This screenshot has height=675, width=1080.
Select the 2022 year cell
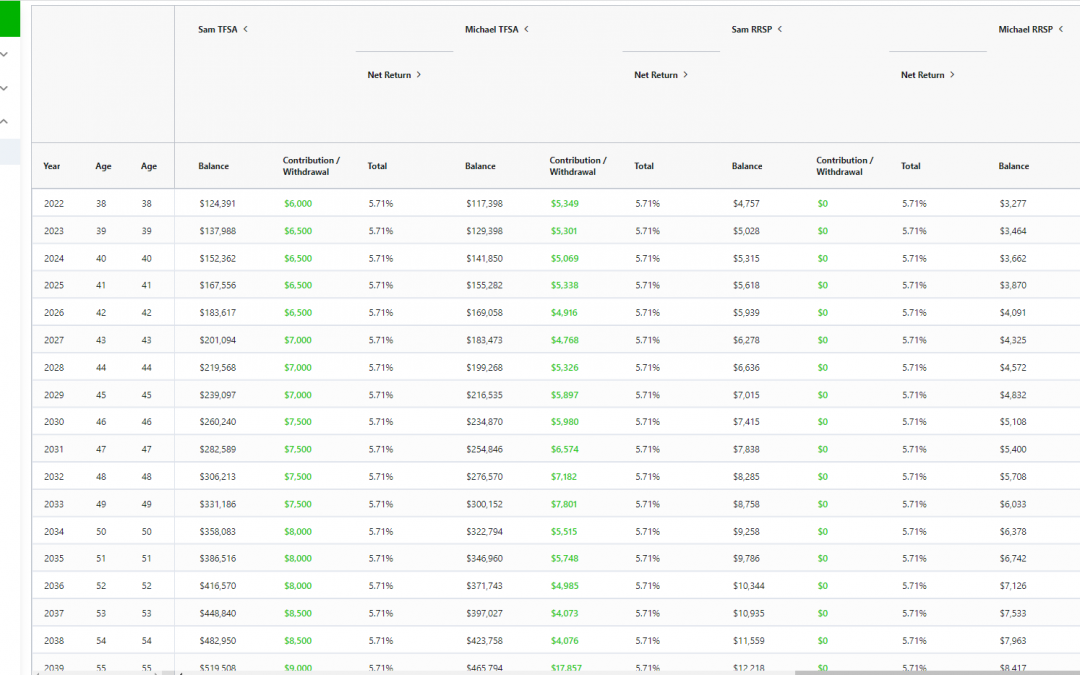[54, 204]
